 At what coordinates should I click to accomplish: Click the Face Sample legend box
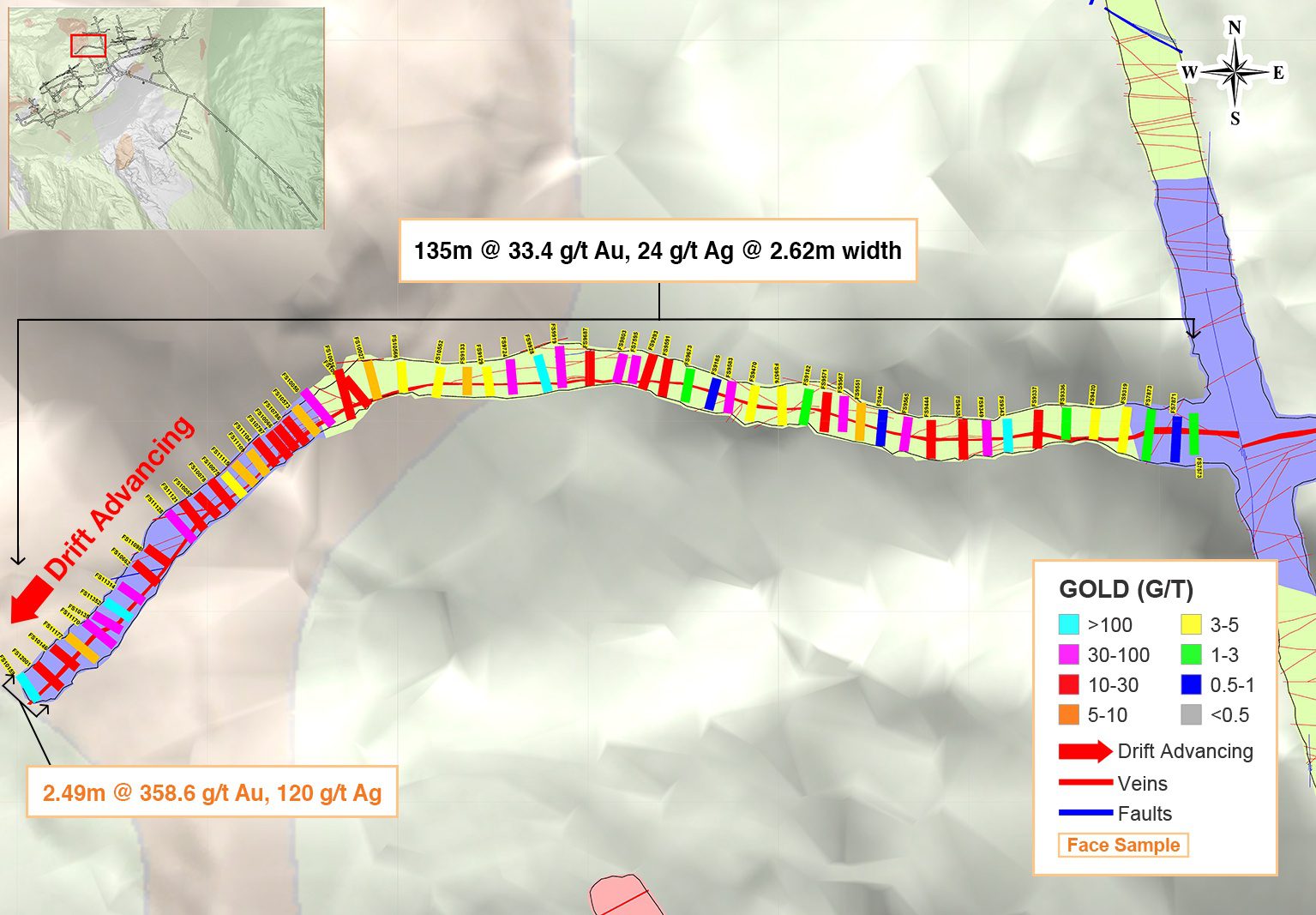click(1123, 845)
